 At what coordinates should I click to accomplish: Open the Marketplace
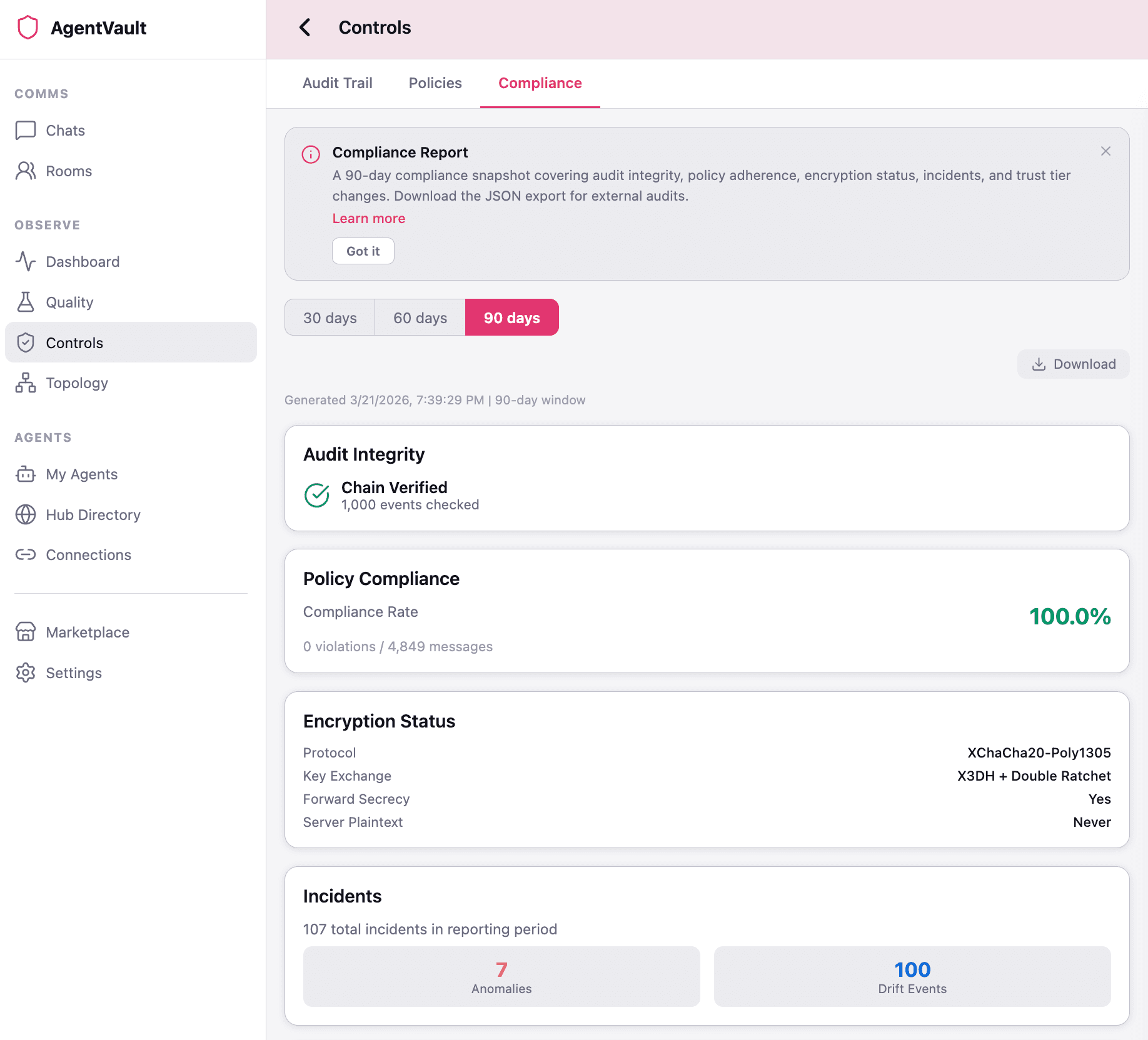point(88,632)
